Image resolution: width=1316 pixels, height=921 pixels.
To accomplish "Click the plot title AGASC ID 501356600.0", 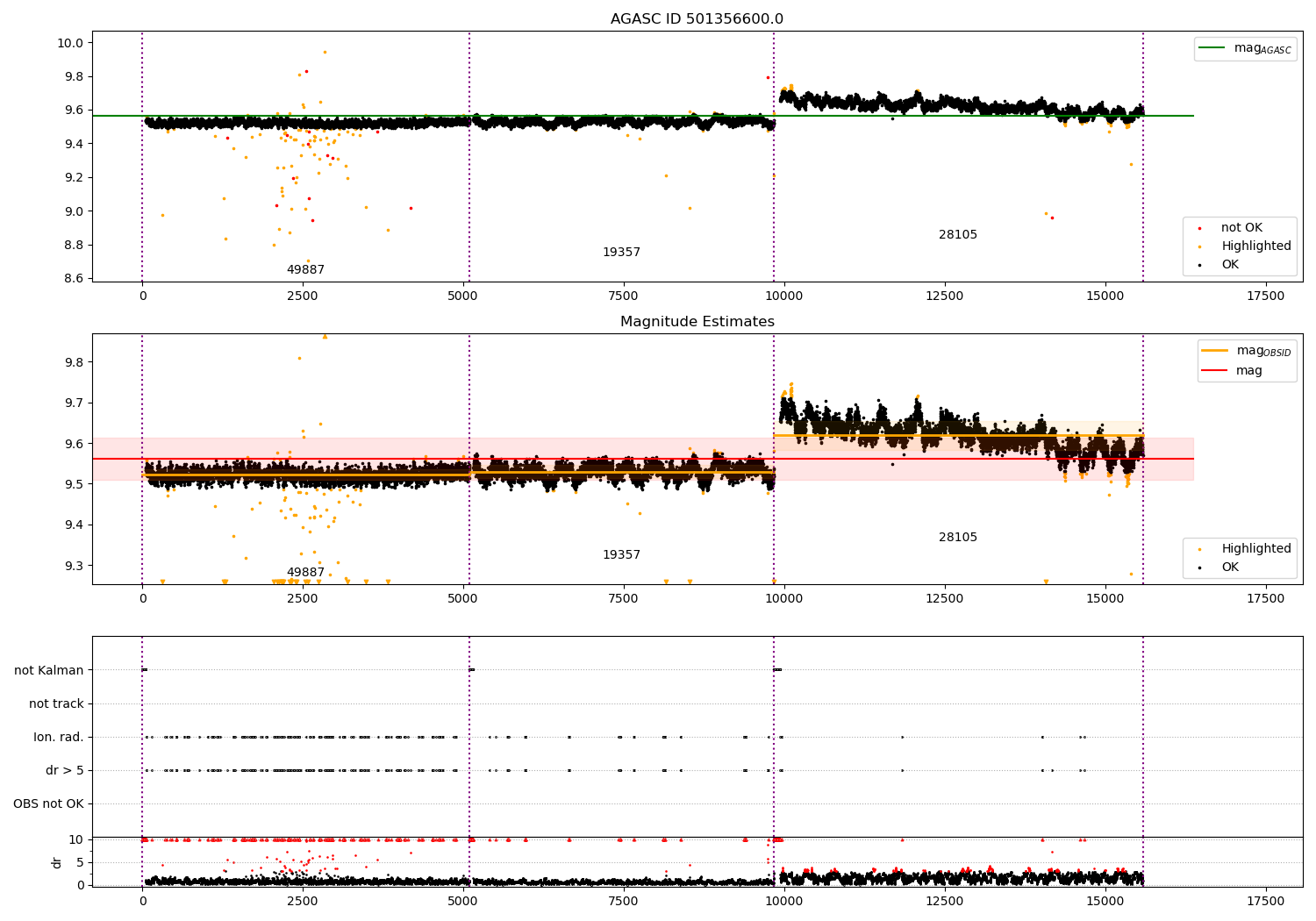I will click(697, 19).
